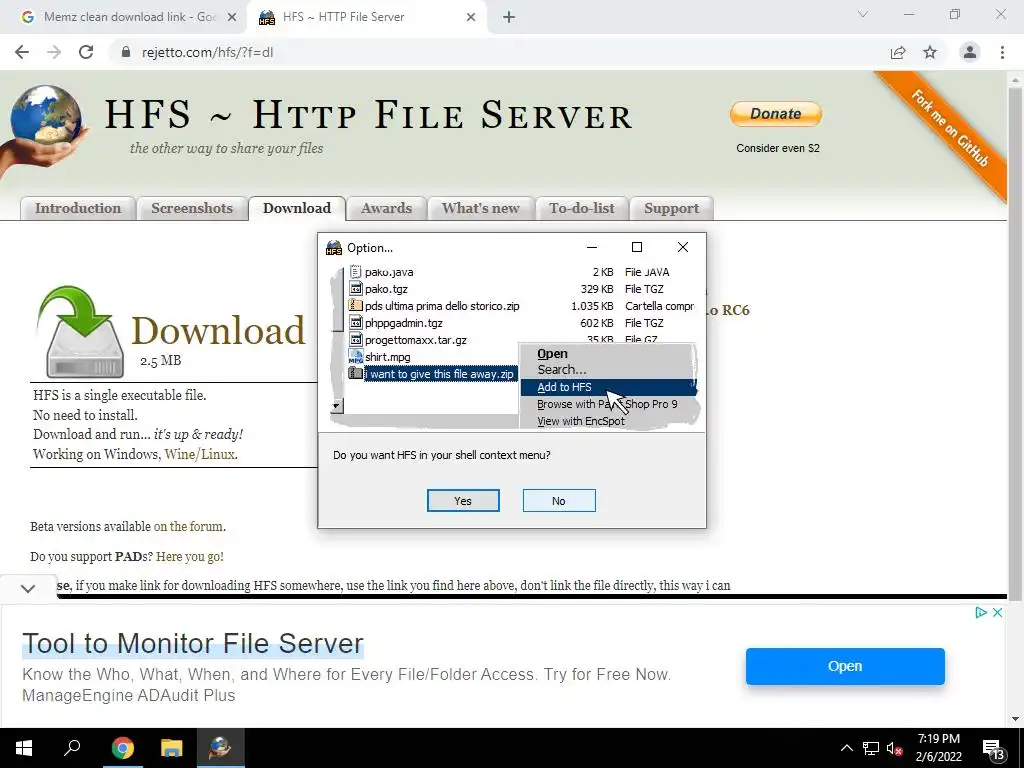The image size is (1024, 768).
Task: Open the tab search chevron
Action: tap(863, 14)
